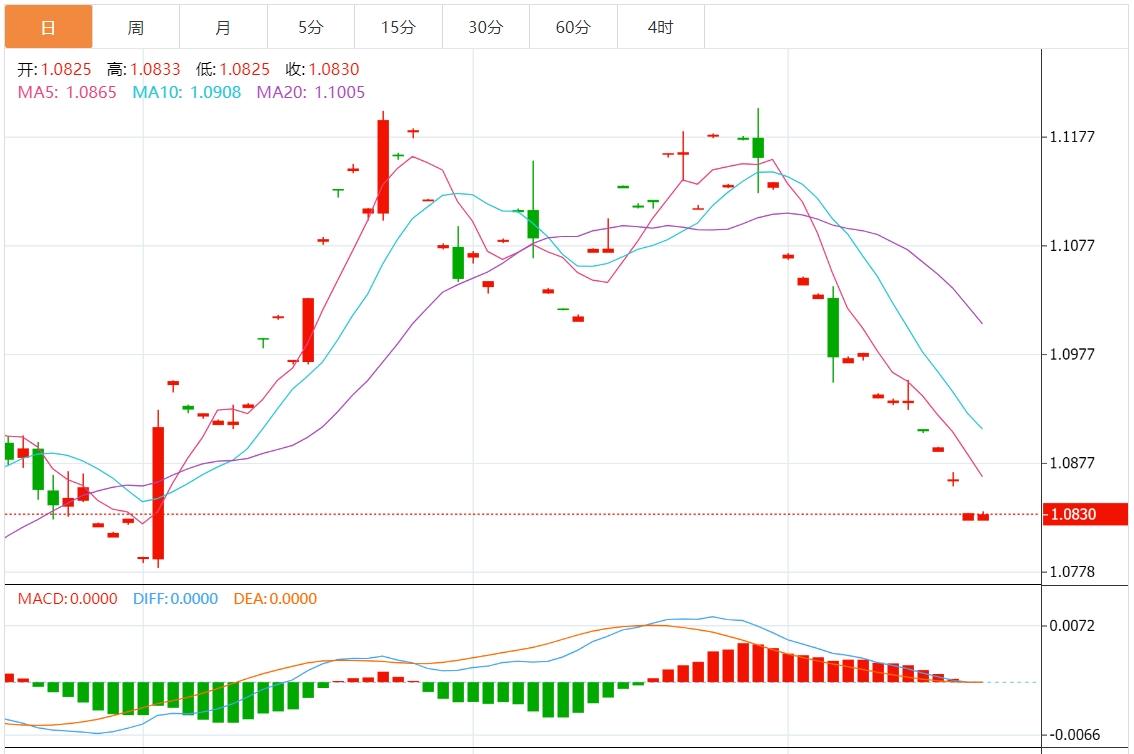1134x754 pixels.
Task: Click the MA20: 1.1005 legend label
Action: (x=311, y=92)
